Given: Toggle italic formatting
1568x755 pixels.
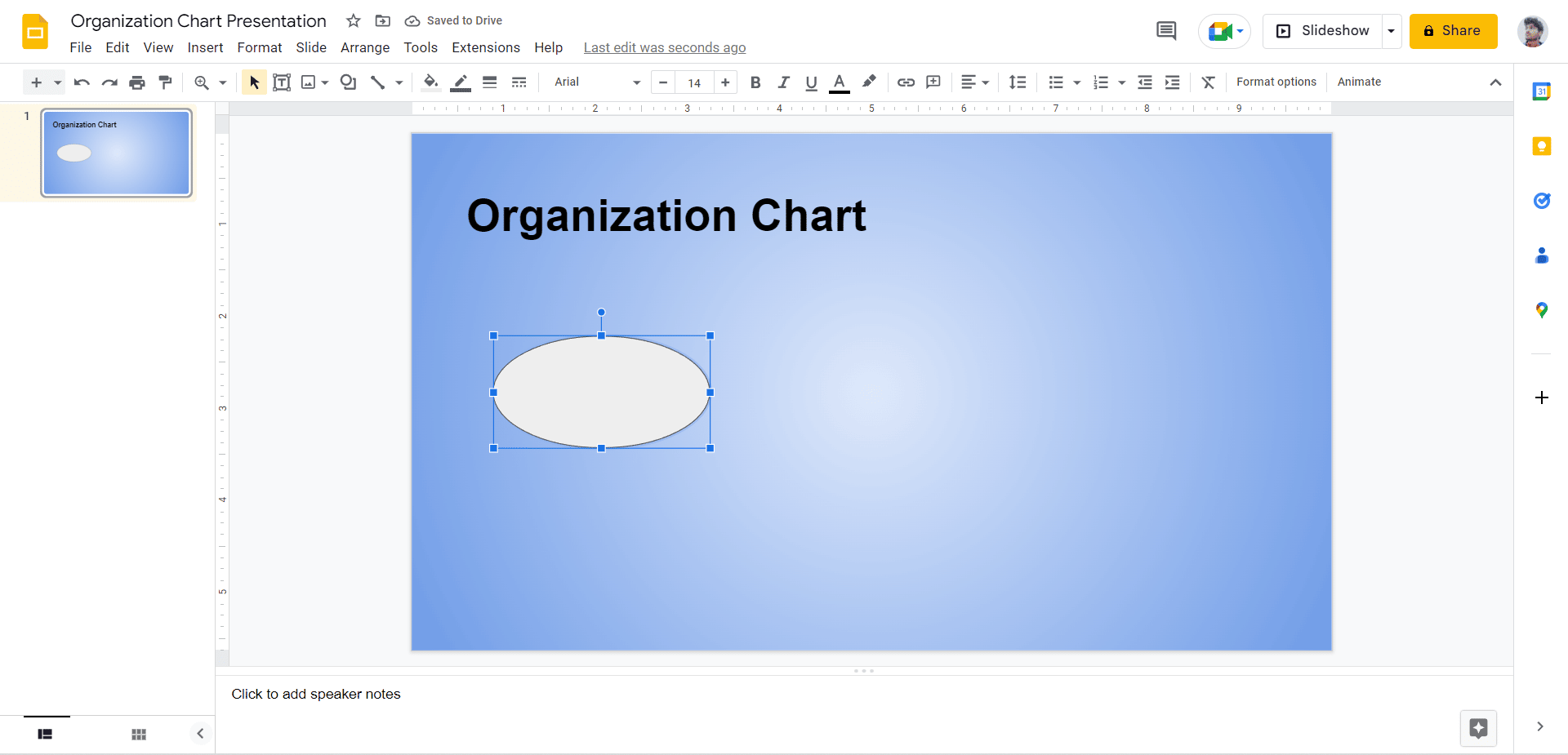Looking at the screenshot, I should 782,82.
